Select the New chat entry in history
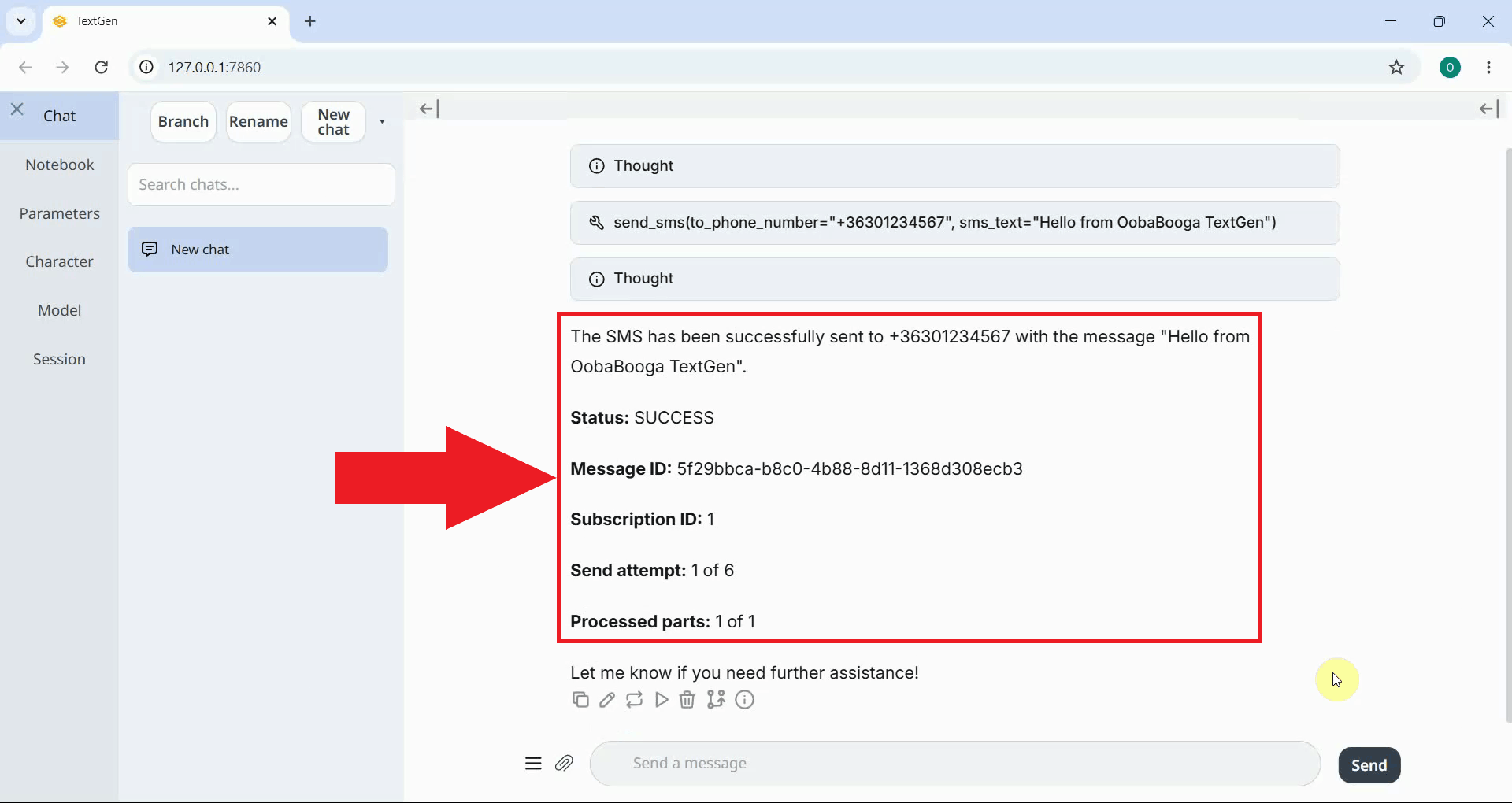The height and width of the screenshot is (803, 1512). [x=258, y=250]
